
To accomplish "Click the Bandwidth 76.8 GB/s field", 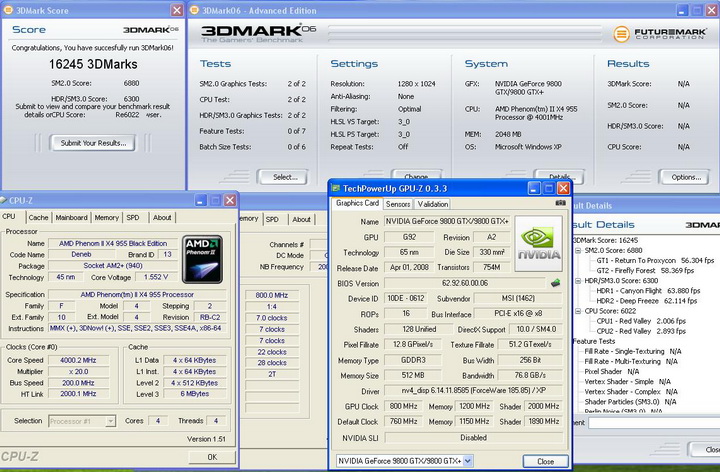I will click(x=530, y=375).
